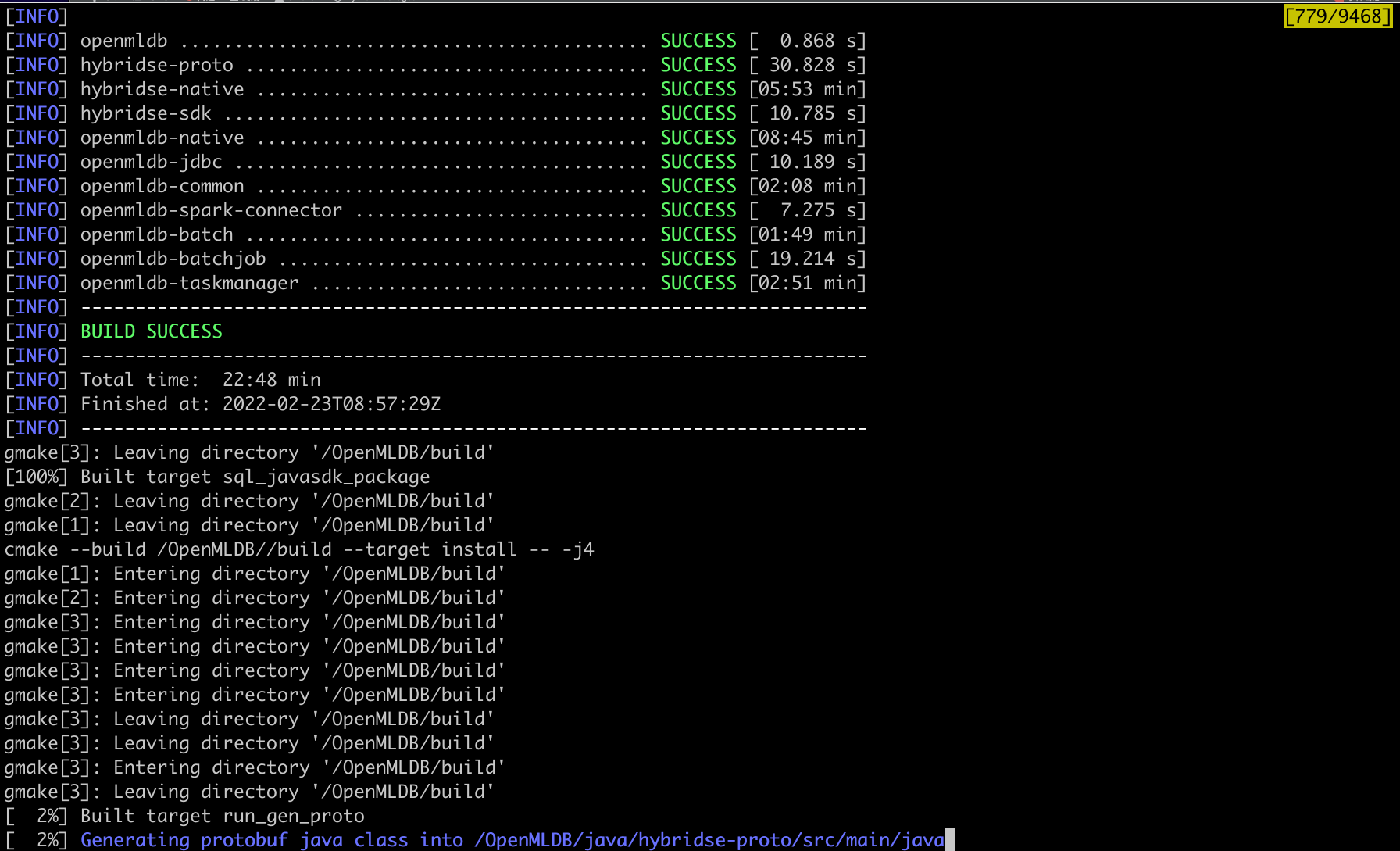This screenshot has height=851, width=1400.
Task: Click the terminal cursor block at end
Action: tap(950, 840)
